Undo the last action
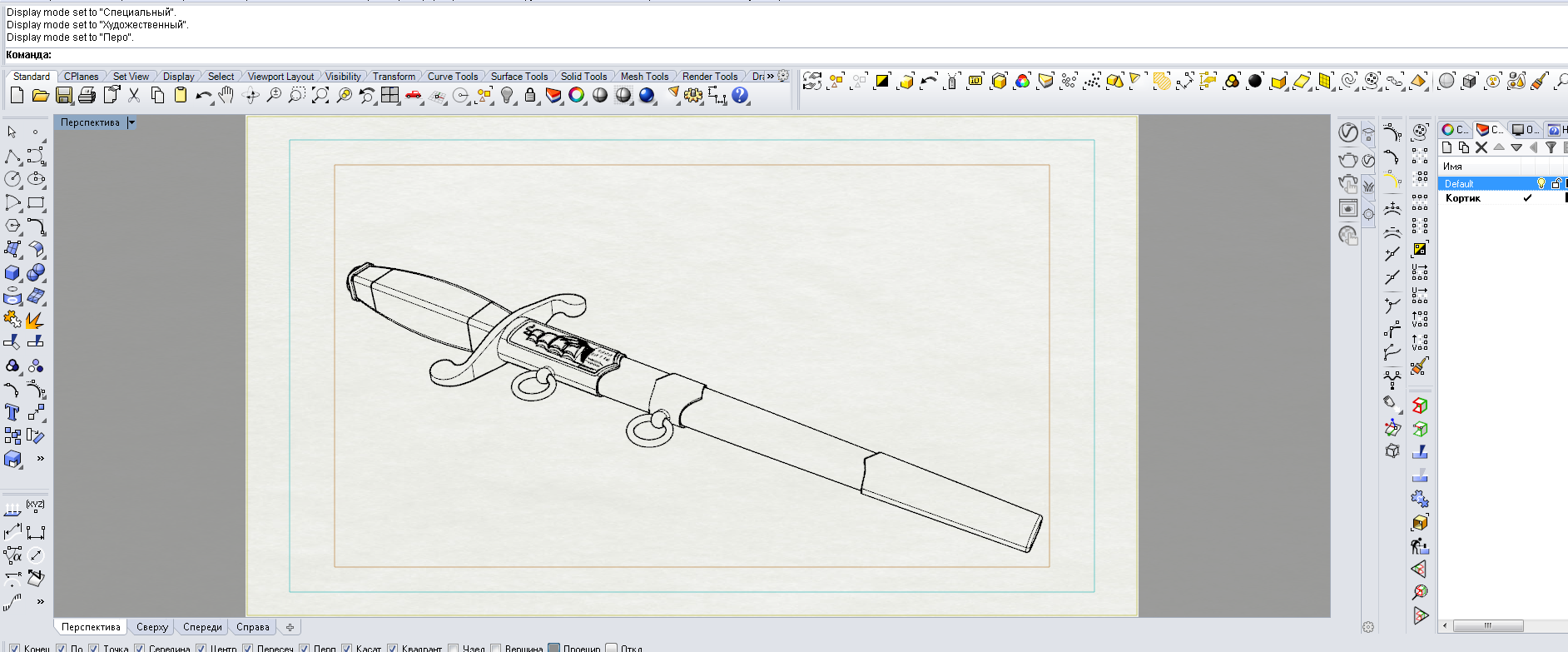 coord(203,96)
